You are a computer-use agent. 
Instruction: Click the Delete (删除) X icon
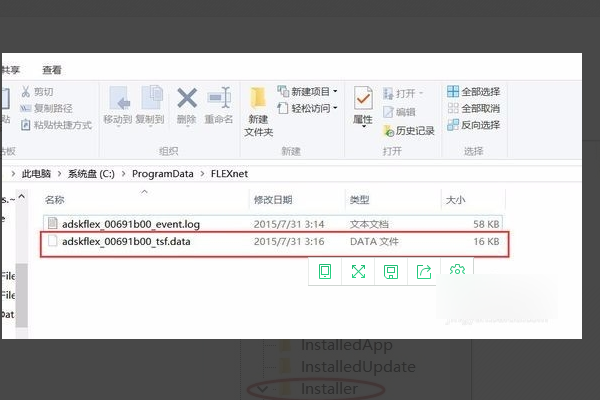[187, 98]
